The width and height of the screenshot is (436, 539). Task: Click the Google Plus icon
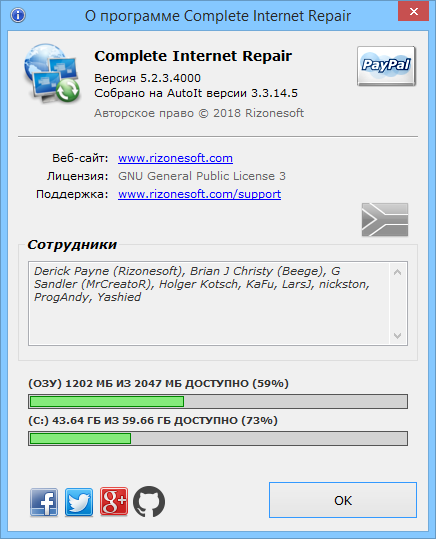point(114,502)
